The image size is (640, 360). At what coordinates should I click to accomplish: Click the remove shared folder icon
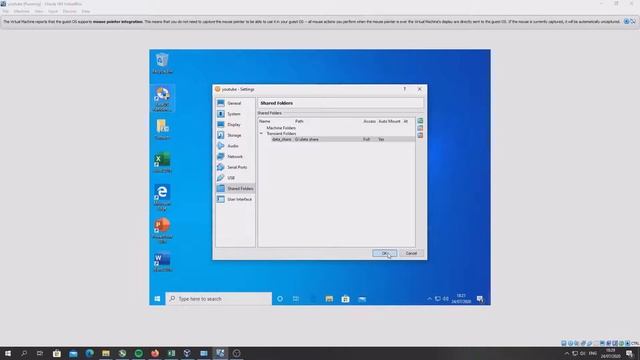[420, 135]
